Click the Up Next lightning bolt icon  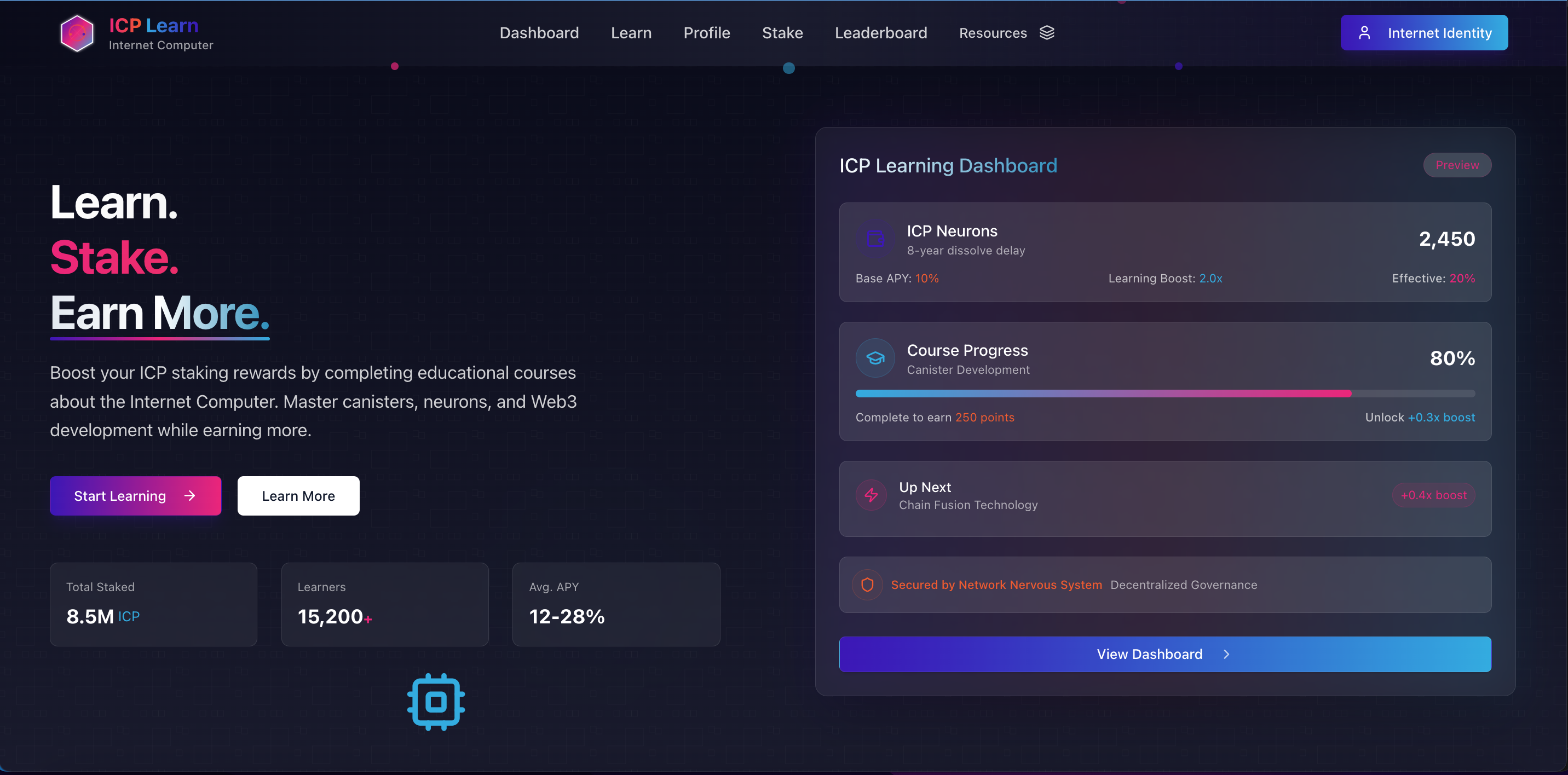coord(871,495)
